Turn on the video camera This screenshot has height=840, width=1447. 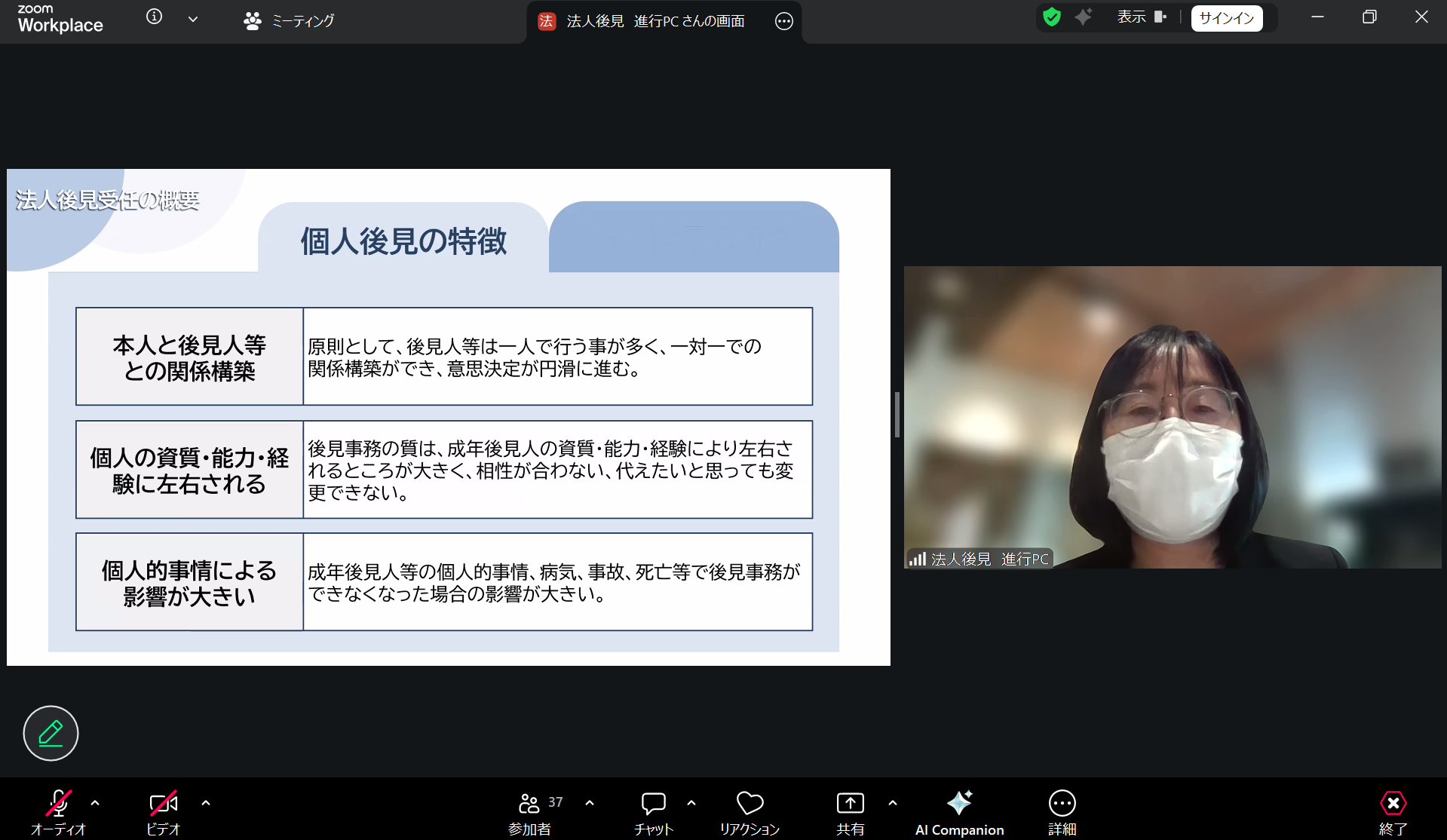163,805
